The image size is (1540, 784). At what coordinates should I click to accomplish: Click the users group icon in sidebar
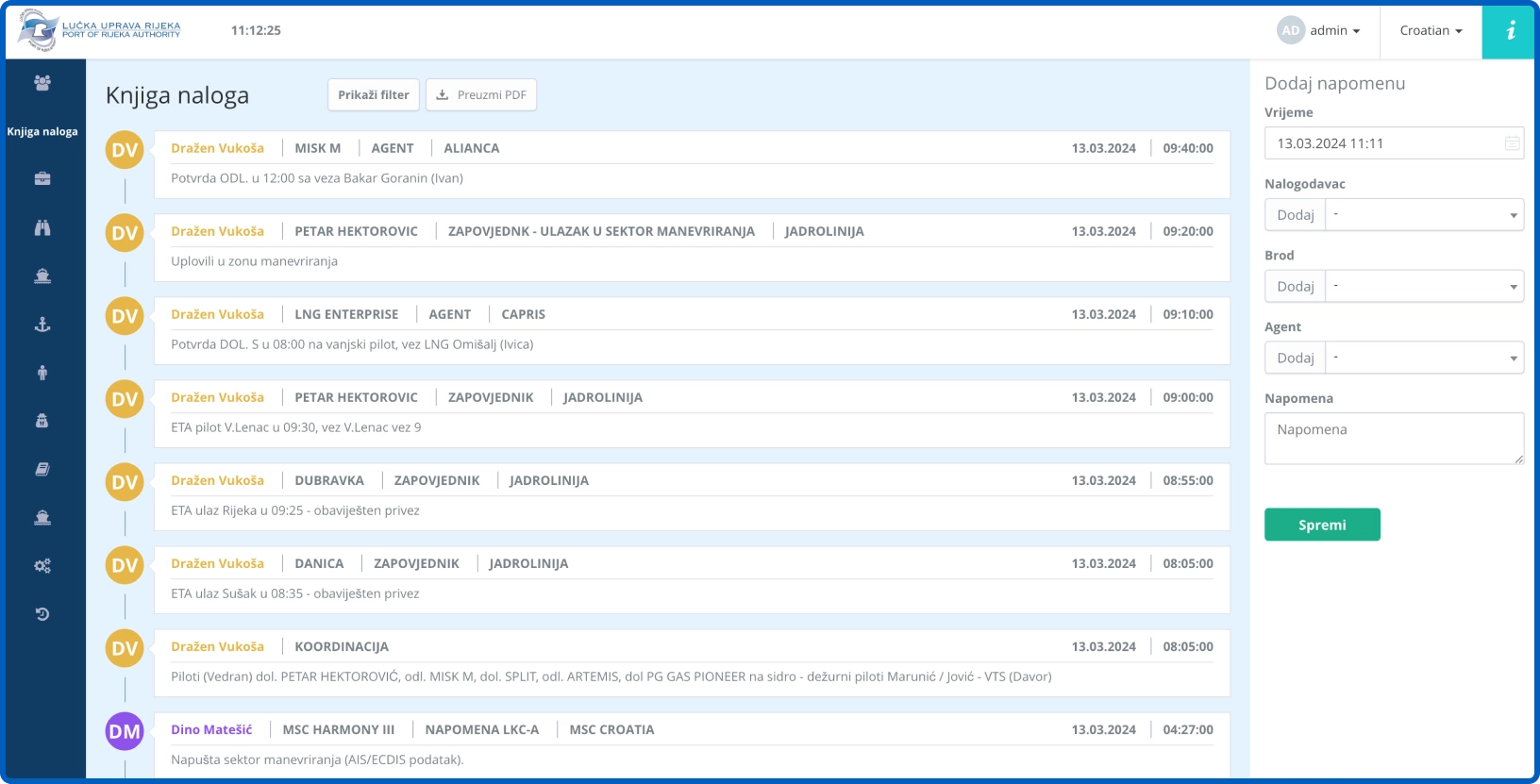click(x=42, y=83)
